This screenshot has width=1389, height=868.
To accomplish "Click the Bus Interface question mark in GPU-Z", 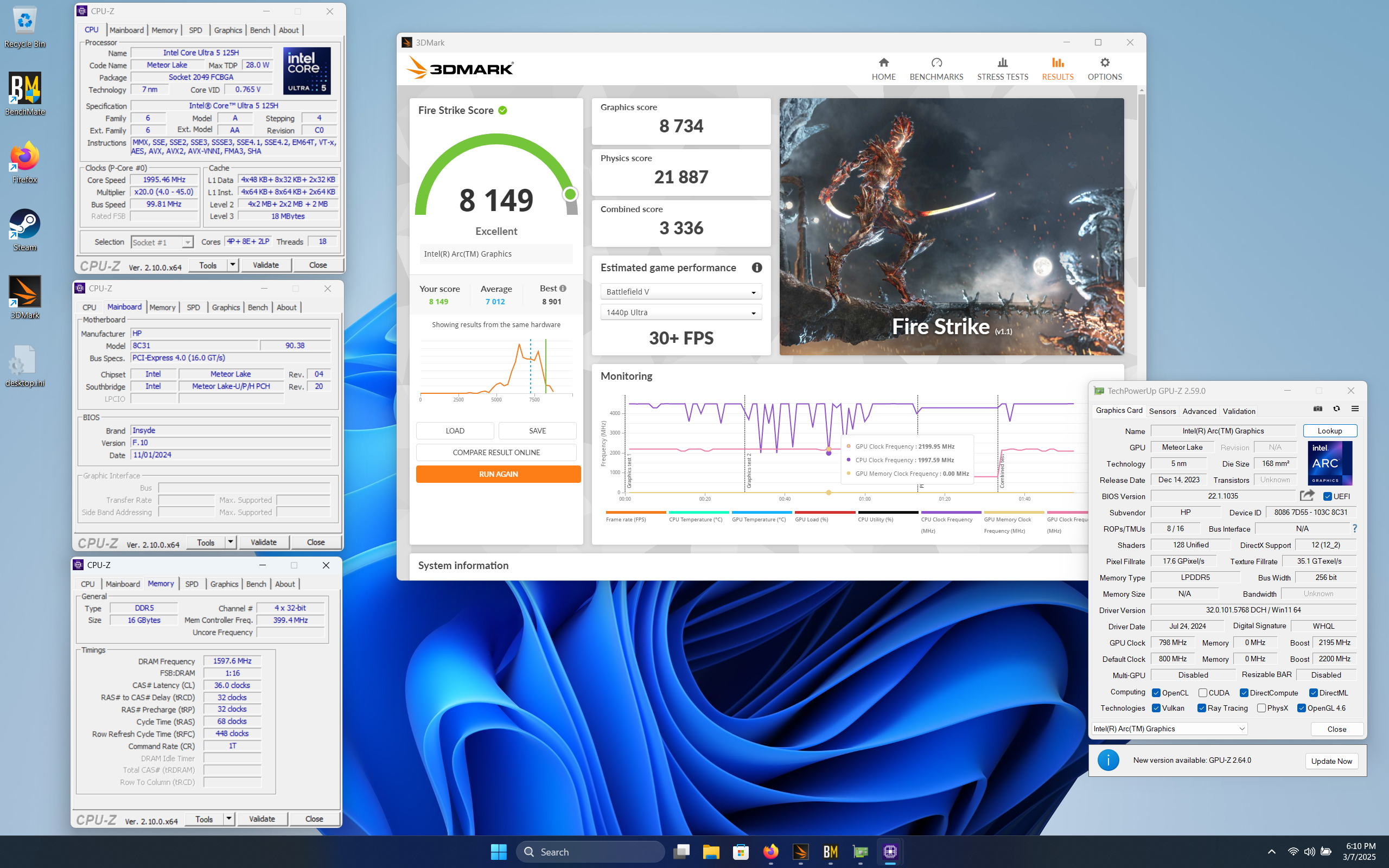I will click(1355, 528).
